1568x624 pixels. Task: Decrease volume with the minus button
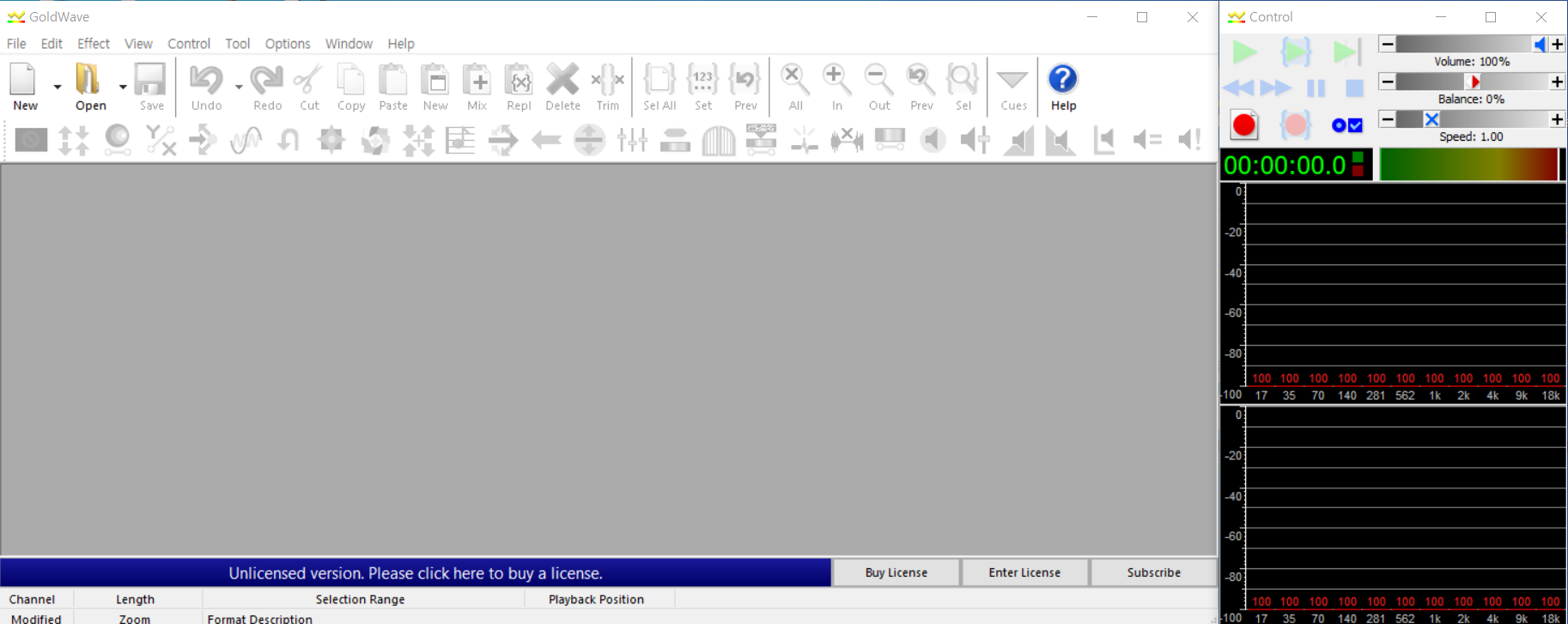1387,44
